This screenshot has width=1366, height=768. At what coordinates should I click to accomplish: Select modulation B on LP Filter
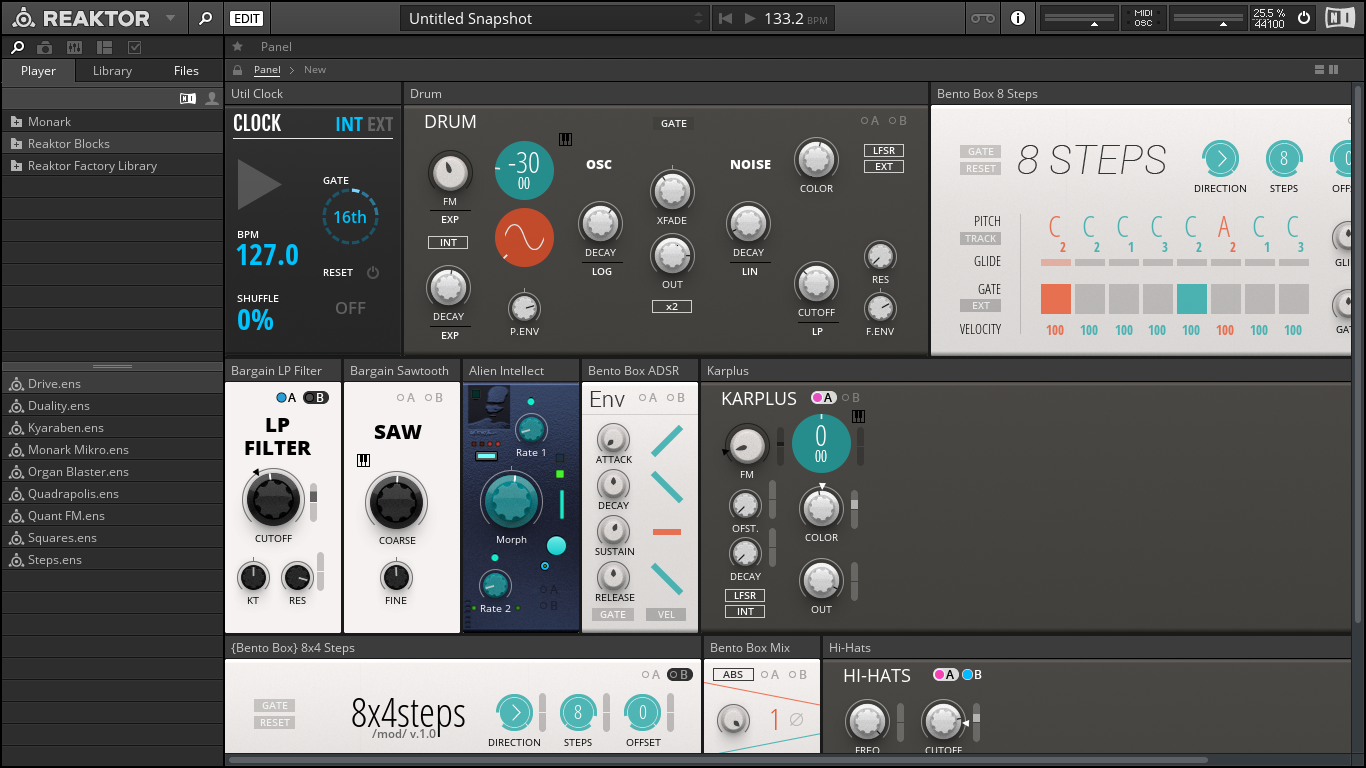coord(316,398)
